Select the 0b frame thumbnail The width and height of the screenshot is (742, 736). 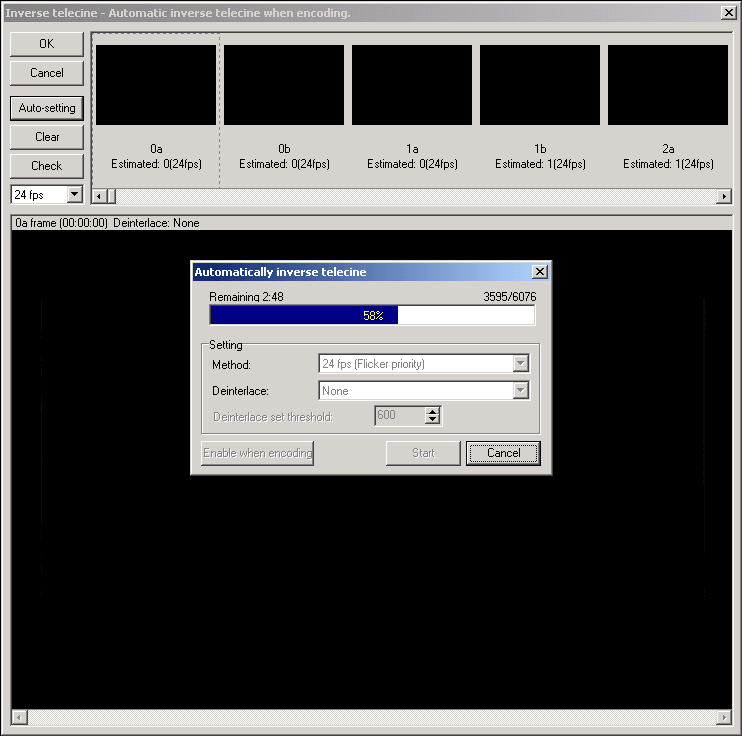(x=284, y=85)
